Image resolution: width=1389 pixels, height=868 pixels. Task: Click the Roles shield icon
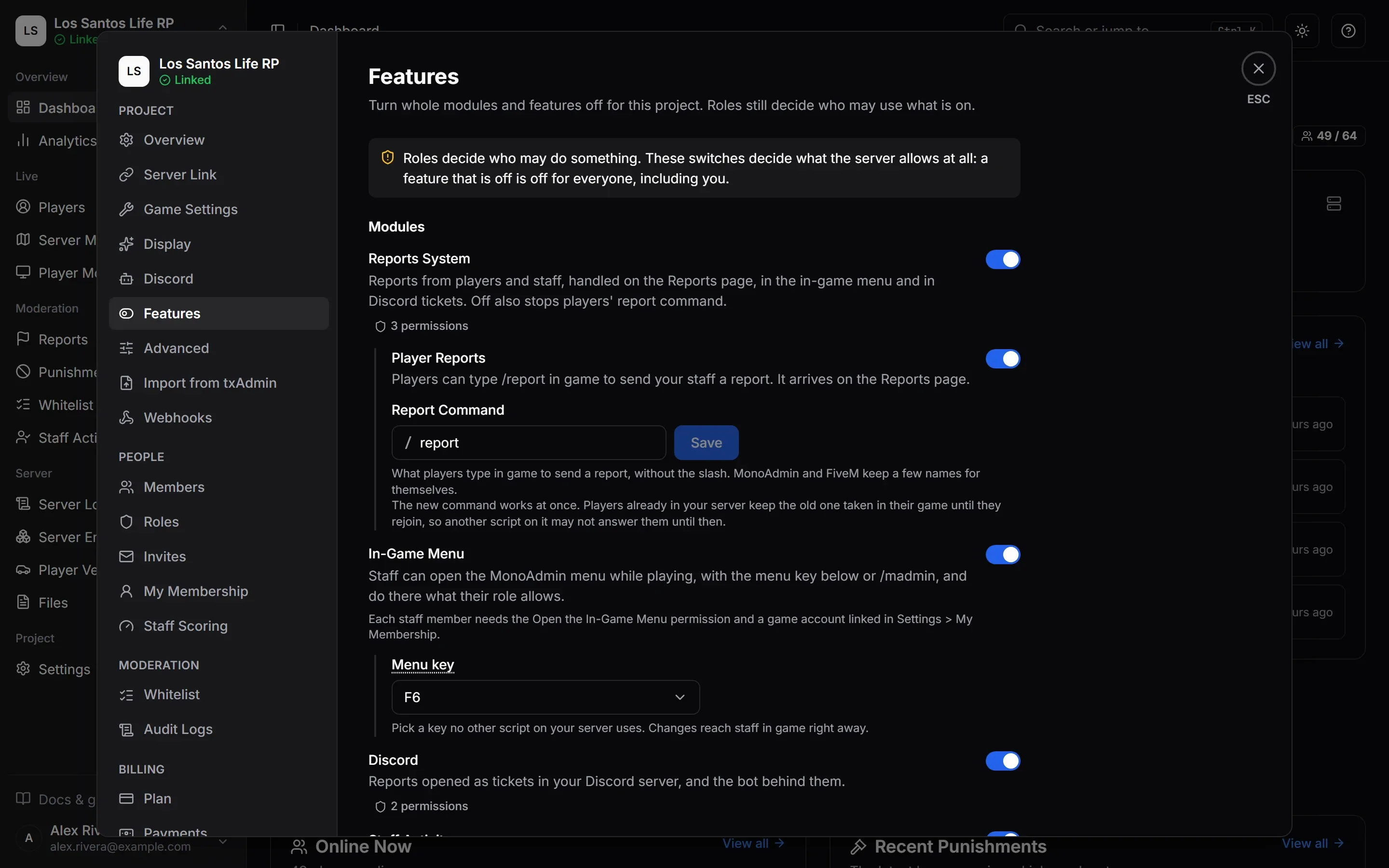pyautogui.click(x=126, y=522)
